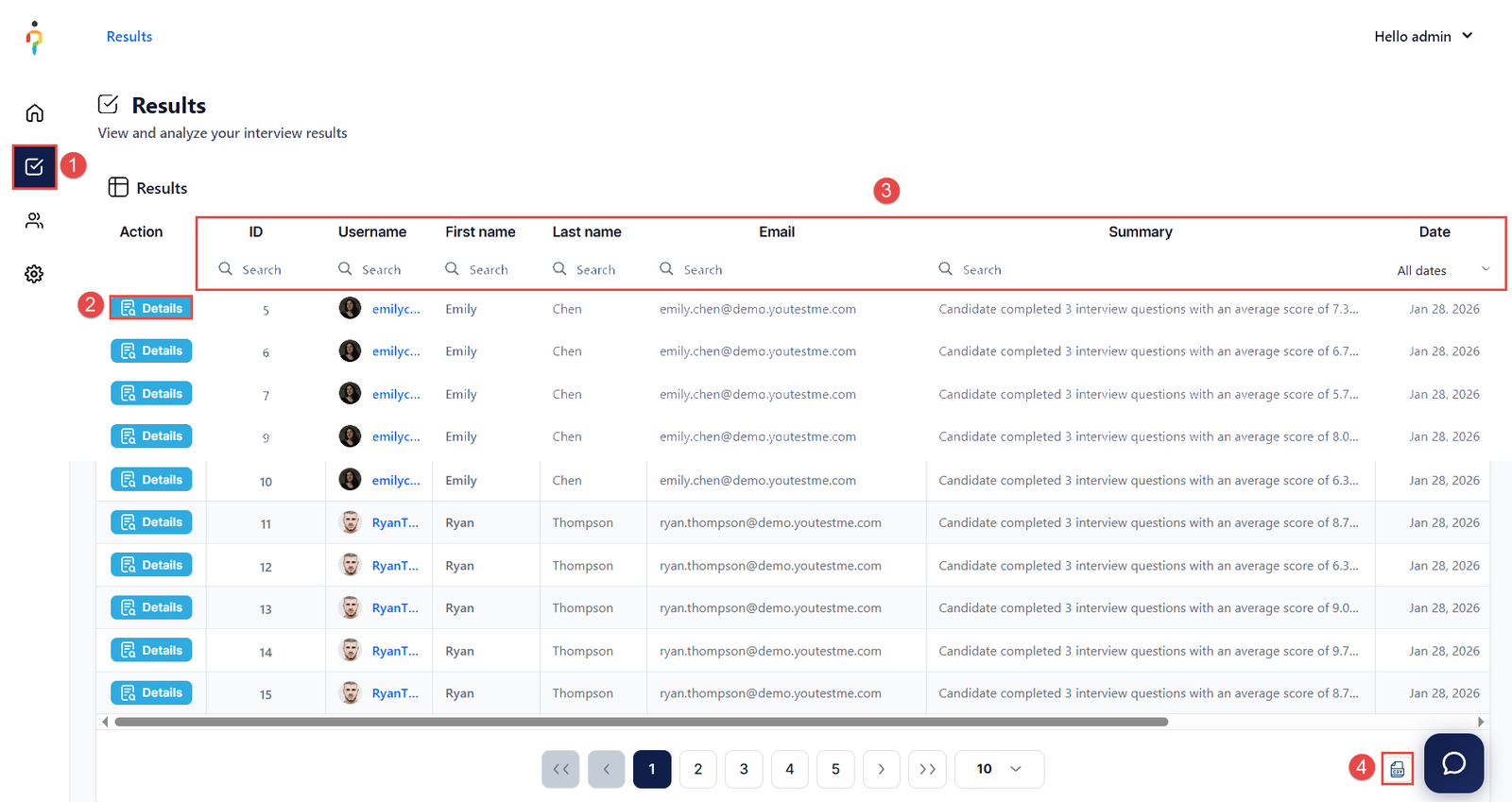The image size is (1512, 802).
Task: Click the emilyc... username link in row 6
Action: click(x=396, y=351)
